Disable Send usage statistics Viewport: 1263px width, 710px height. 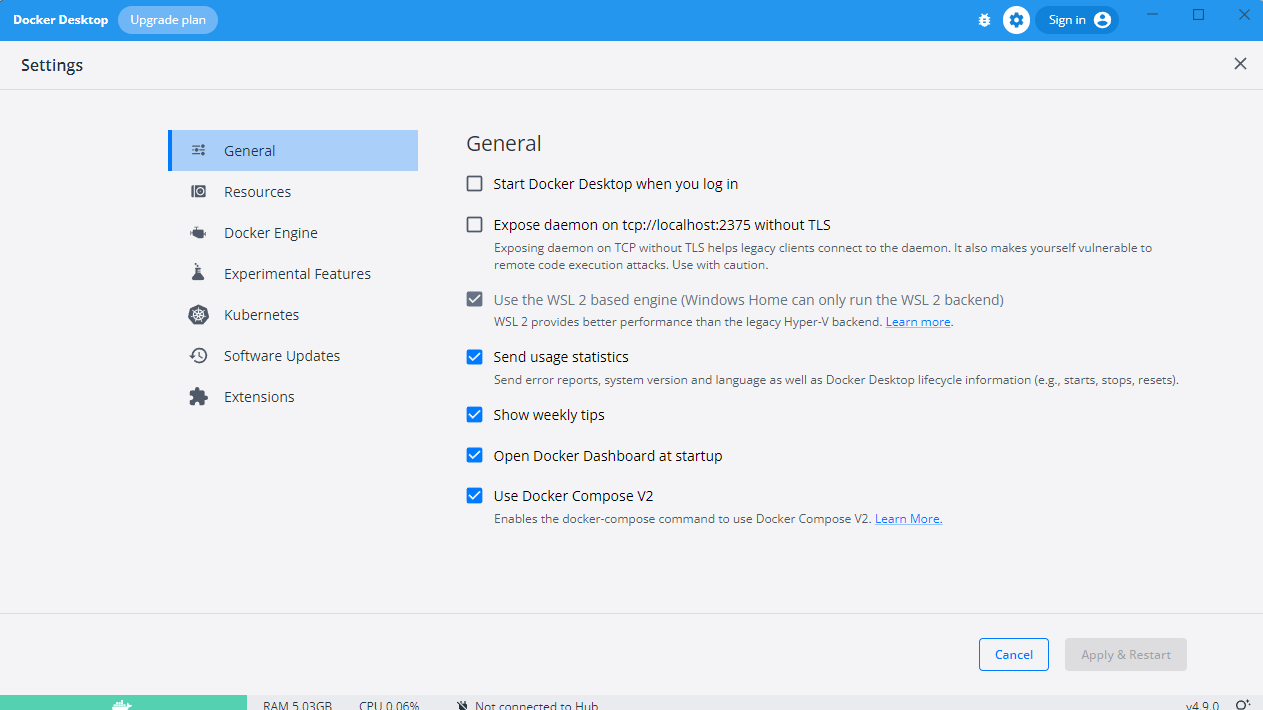[474, 356]
